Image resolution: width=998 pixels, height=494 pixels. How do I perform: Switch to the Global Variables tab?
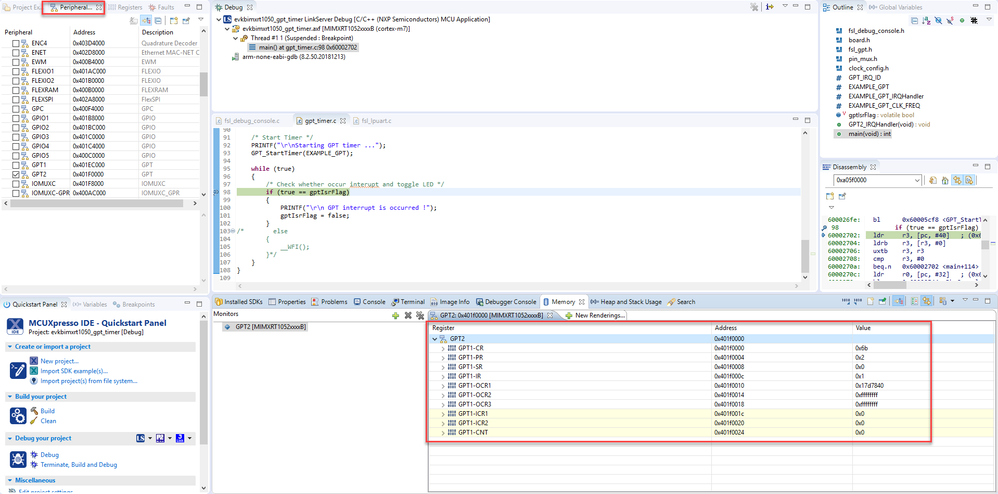[896, 6]
